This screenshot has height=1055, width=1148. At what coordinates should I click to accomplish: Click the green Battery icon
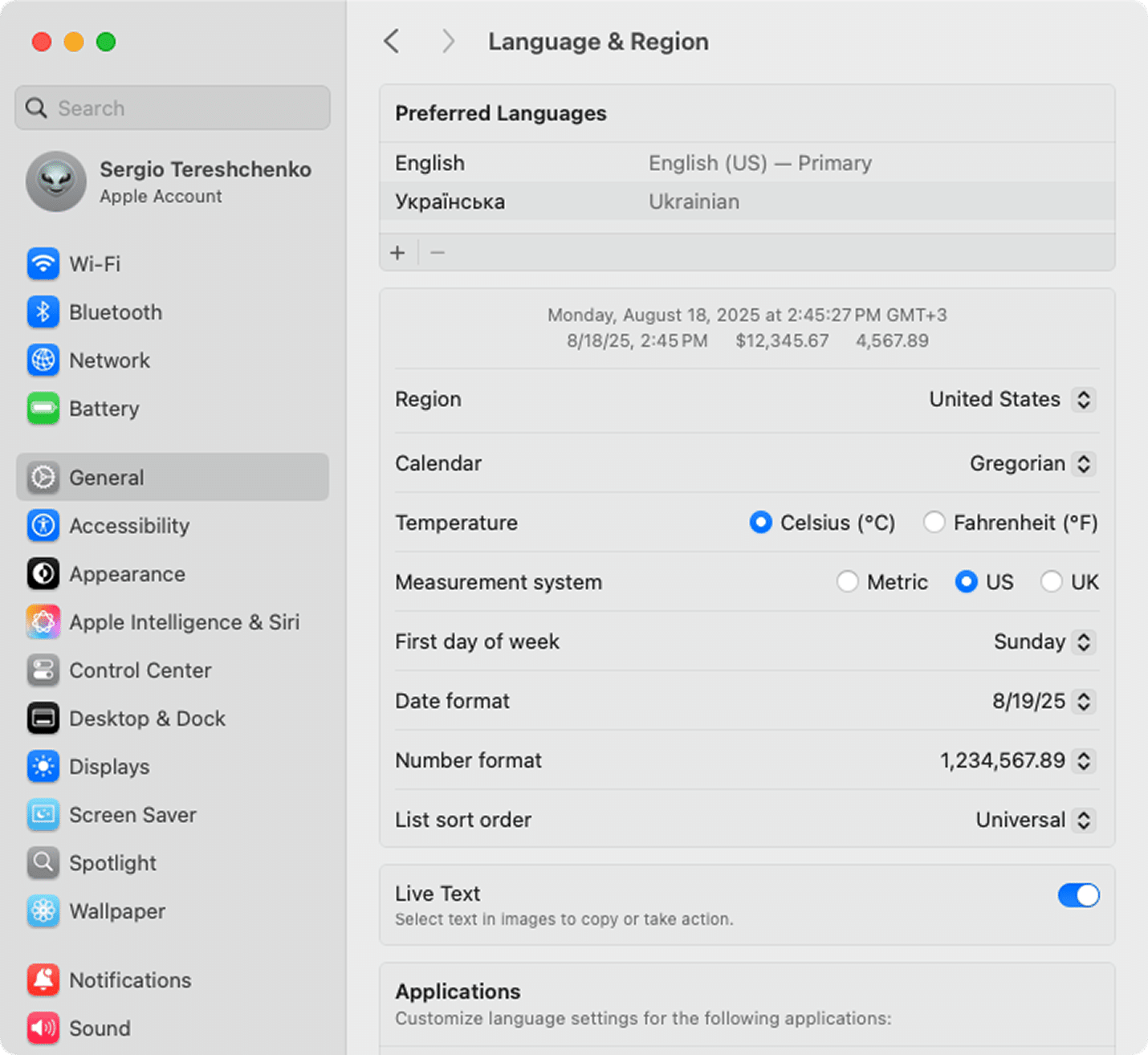[x=43, y=409]
